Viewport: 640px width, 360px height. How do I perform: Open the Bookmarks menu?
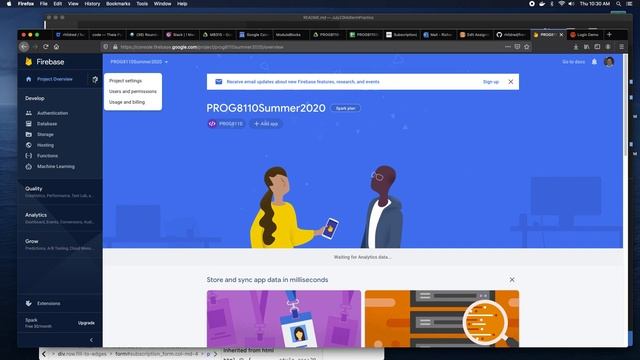pos(118,4)
